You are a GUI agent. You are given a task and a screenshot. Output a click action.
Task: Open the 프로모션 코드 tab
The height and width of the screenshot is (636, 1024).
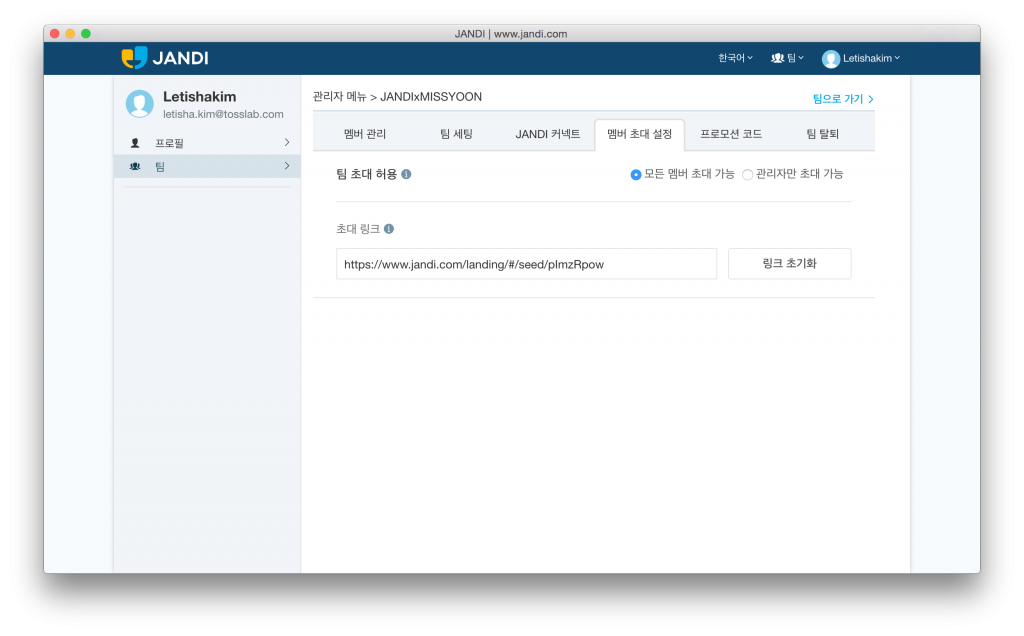(731, 134)
